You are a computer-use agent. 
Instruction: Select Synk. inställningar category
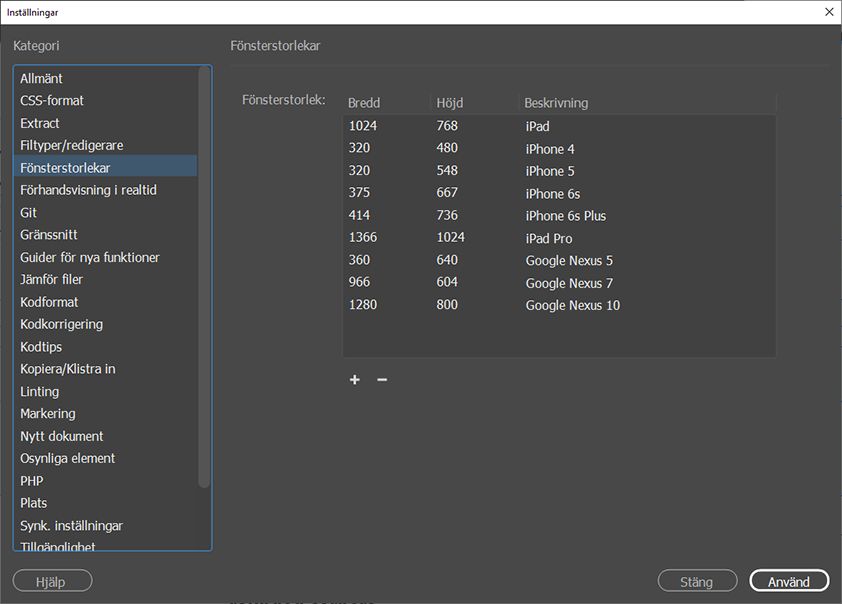(105, 526)
